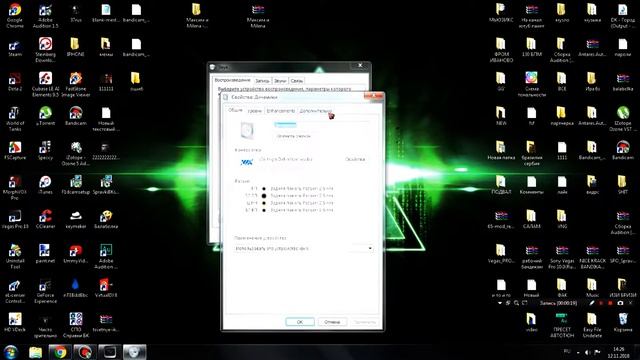640x360 pixels.
Task: Select Воспроизведение tab in Sound window
Action: point(232,80)
